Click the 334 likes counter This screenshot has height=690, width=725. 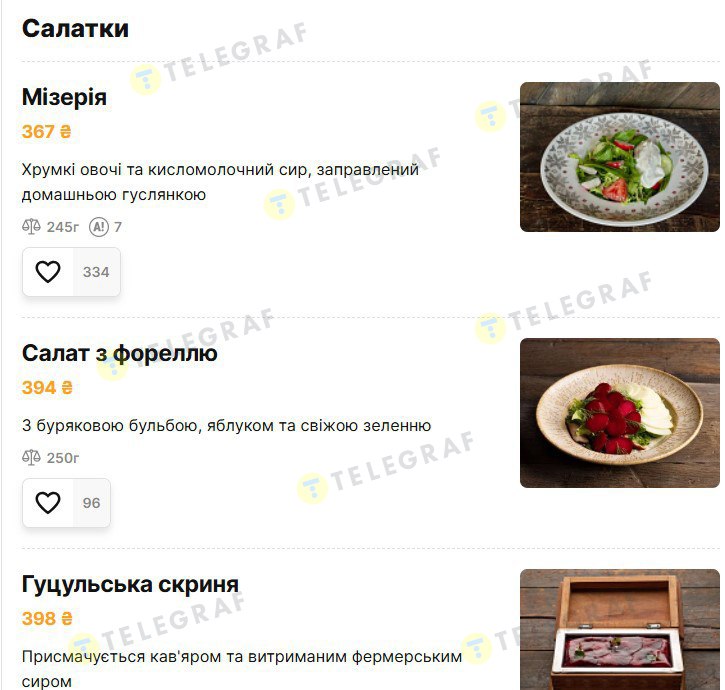point(96,271)
